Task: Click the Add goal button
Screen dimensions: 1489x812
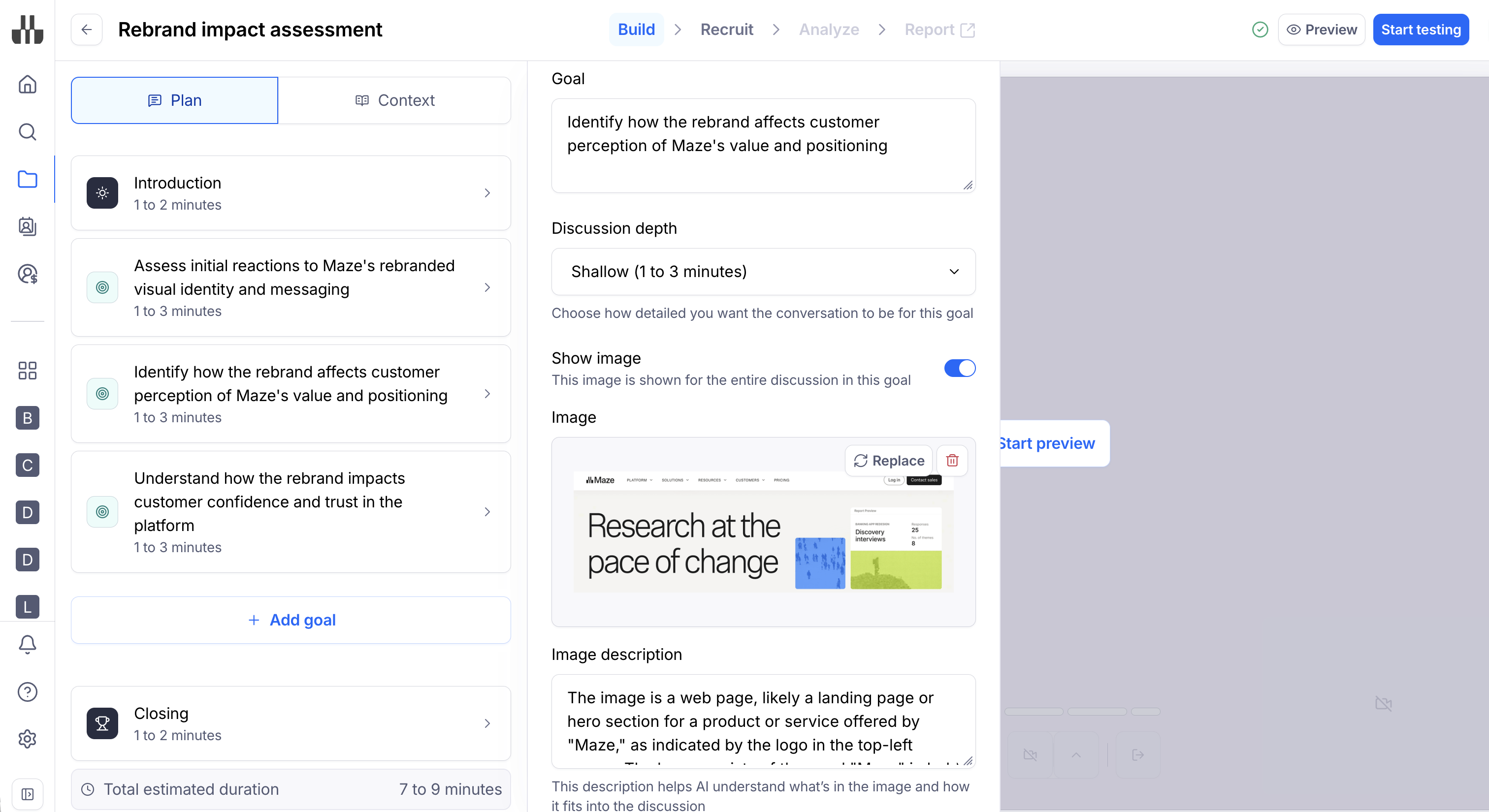Action: pyautogui.click(x=291, y=620)
